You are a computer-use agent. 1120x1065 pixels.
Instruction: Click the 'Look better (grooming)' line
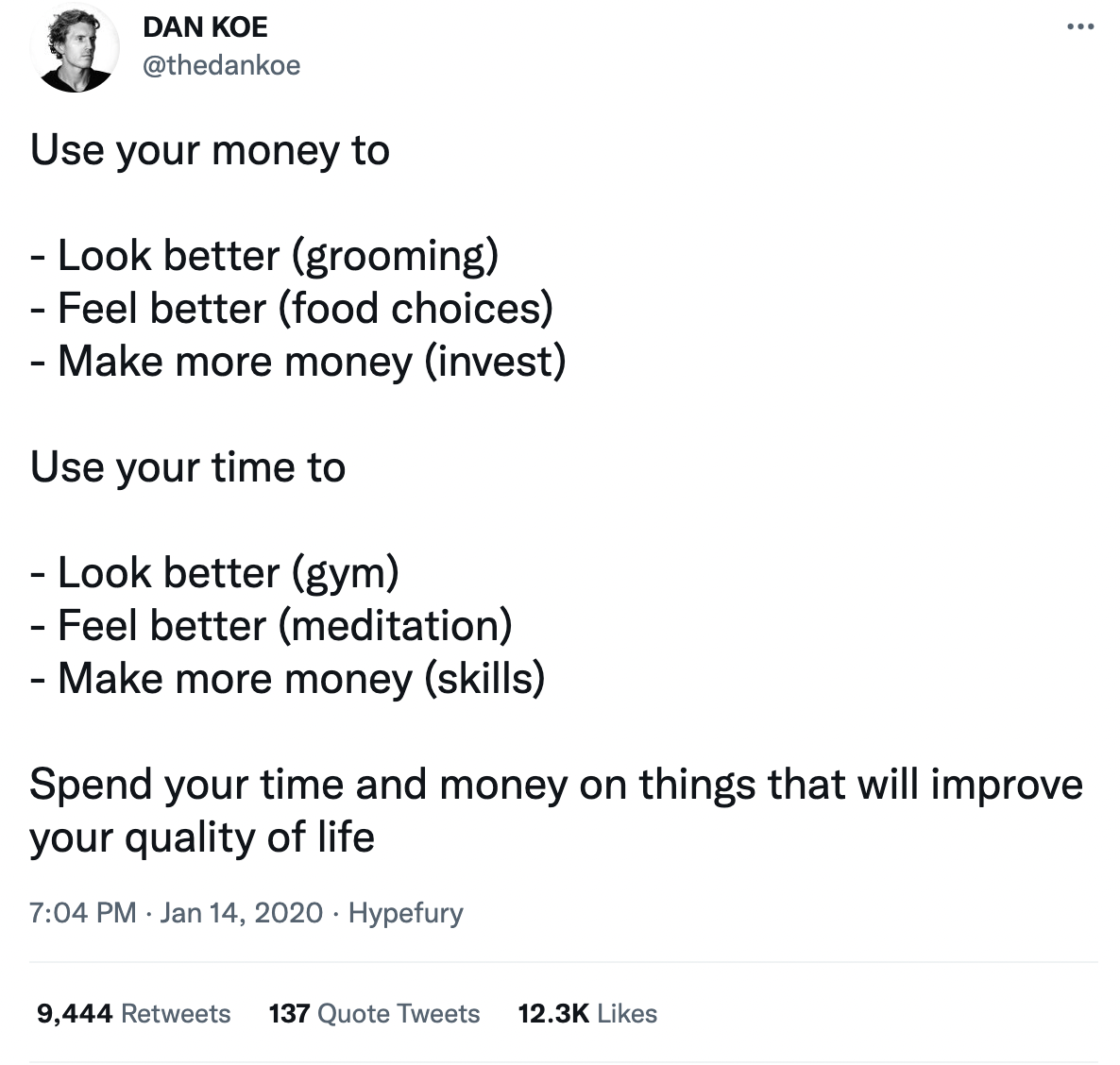pos(264,256)
